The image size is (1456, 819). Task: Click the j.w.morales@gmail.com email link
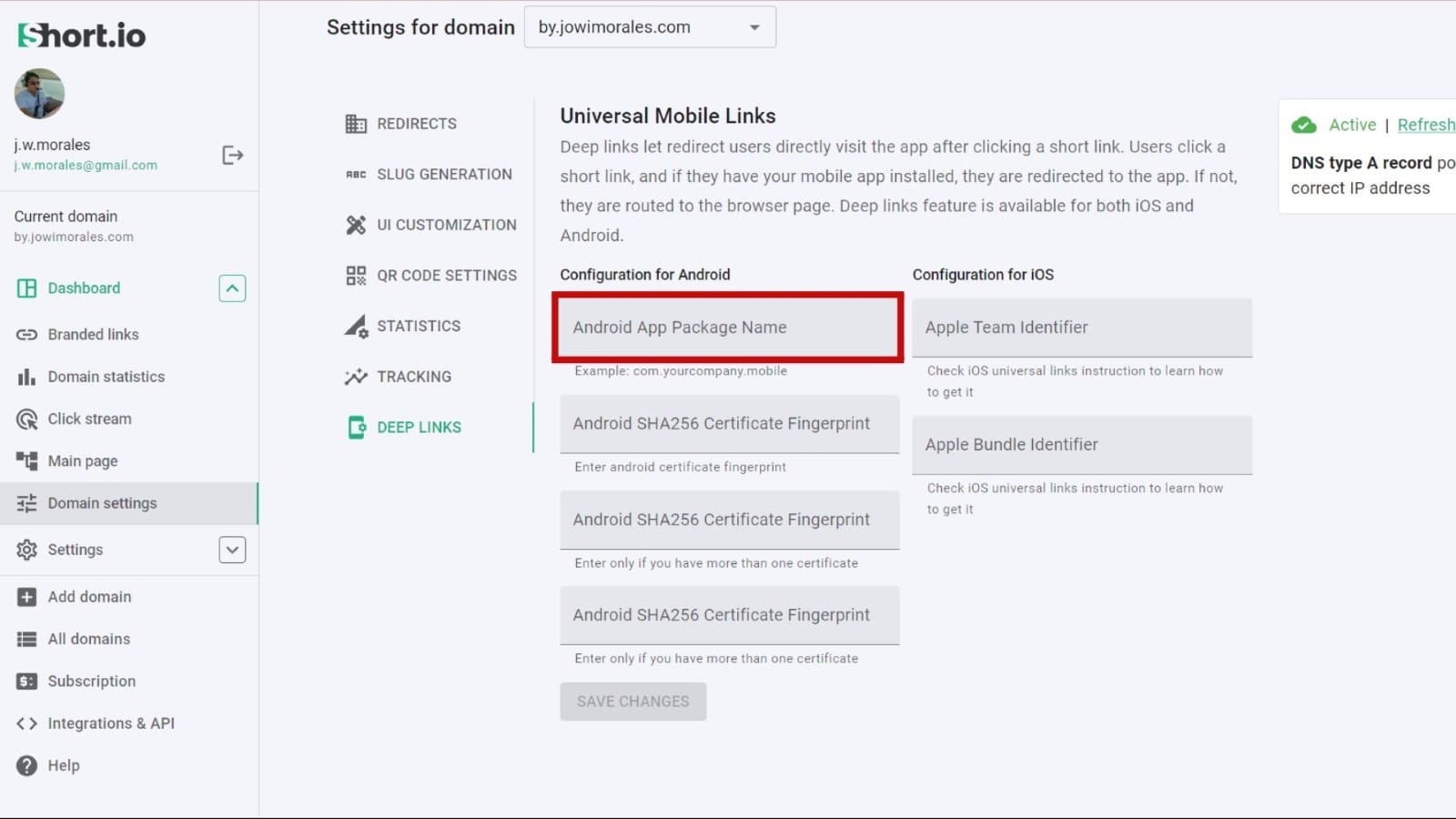[x=86, y=166]
